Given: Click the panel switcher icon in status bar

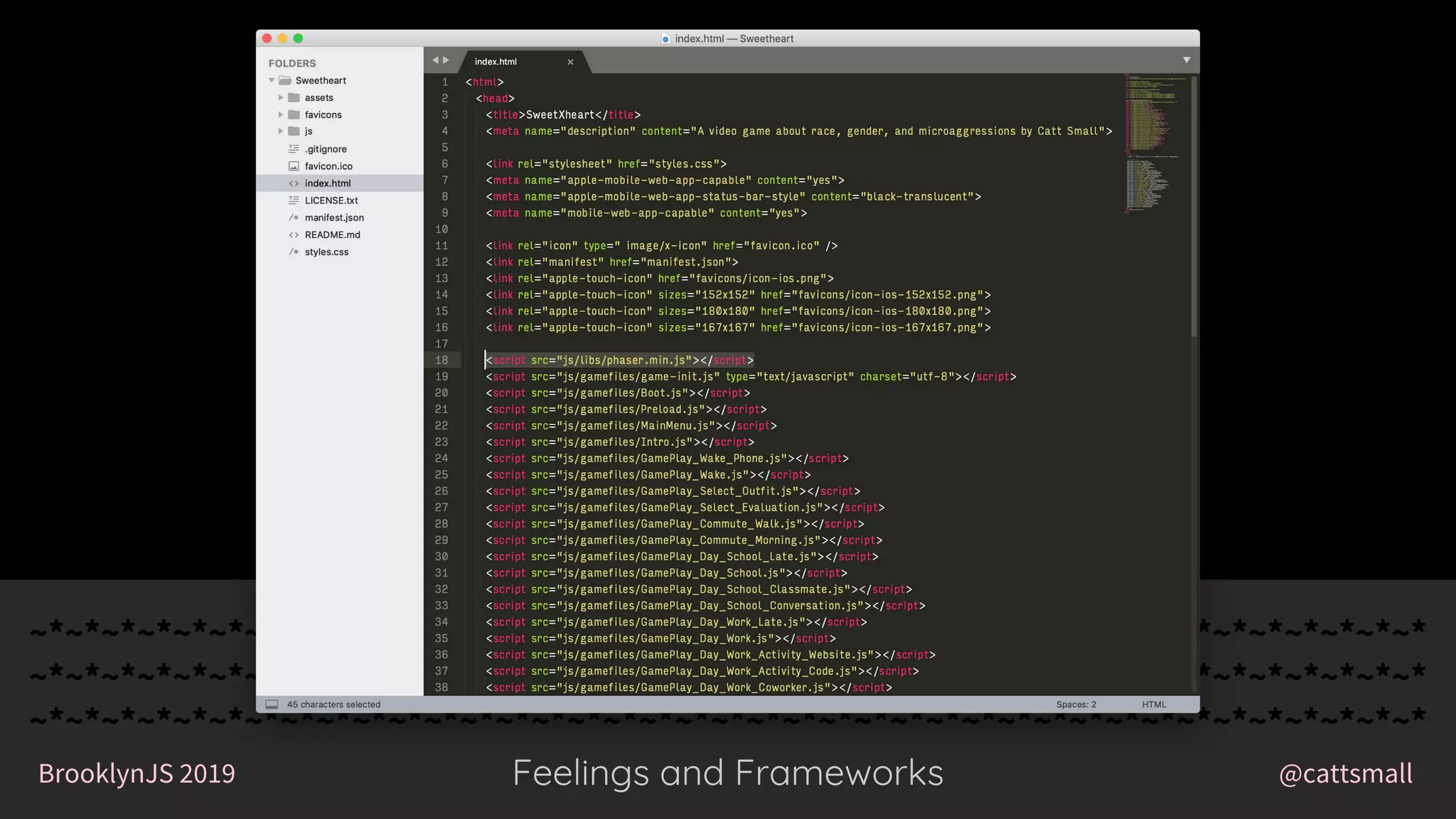Looking at the screenshot, I should pyautogui.click(x=272, y=705).
